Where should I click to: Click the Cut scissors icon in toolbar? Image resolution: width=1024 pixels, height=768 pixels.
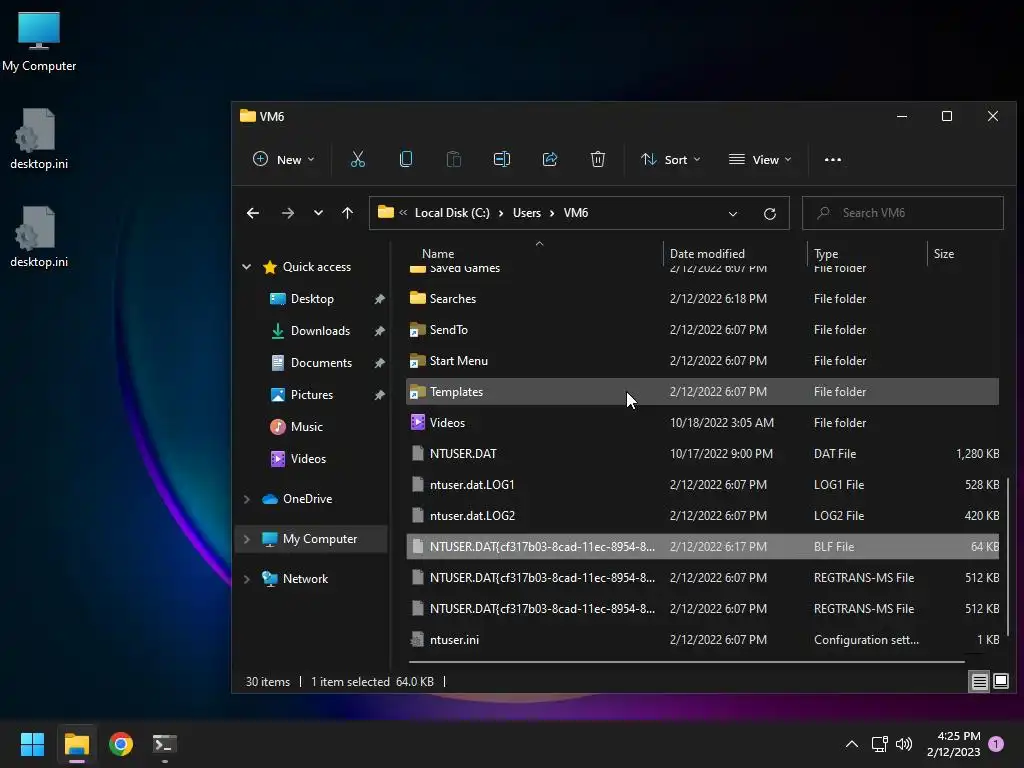[358, 159]
